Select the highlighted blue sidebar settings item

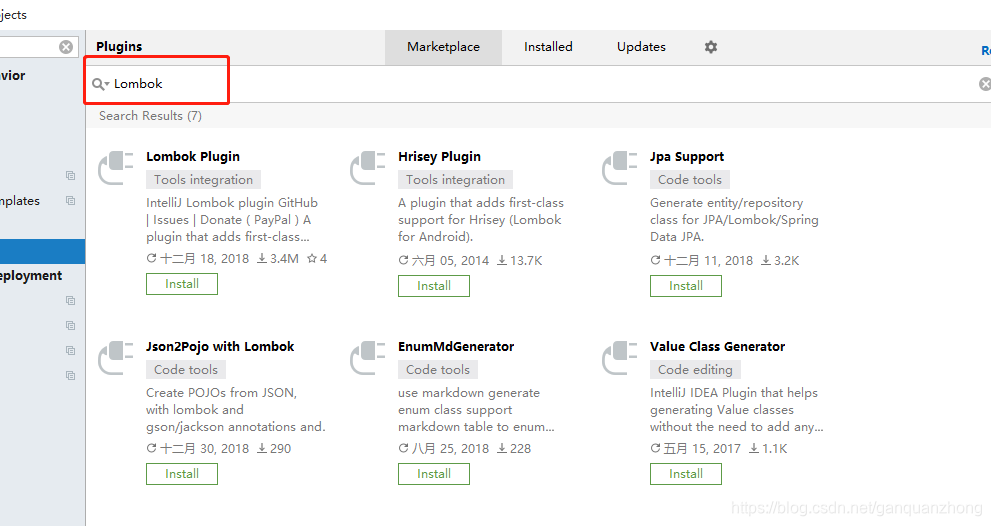[42, 251]
